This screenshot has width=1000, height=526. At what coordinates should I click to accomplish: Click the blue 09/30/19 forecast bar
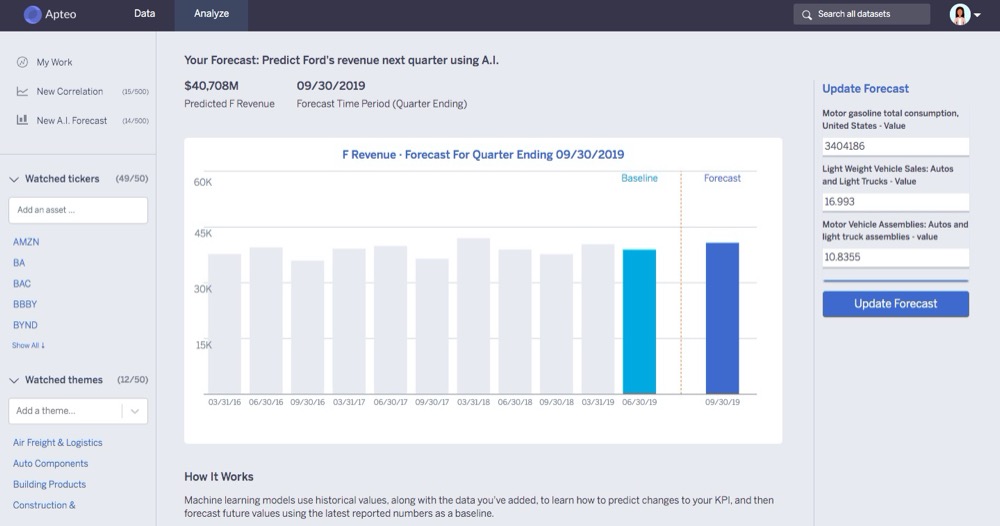(722, 317)
